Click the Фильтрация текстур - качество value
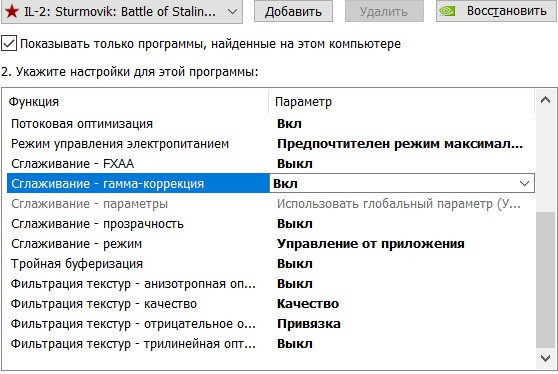 308,304
